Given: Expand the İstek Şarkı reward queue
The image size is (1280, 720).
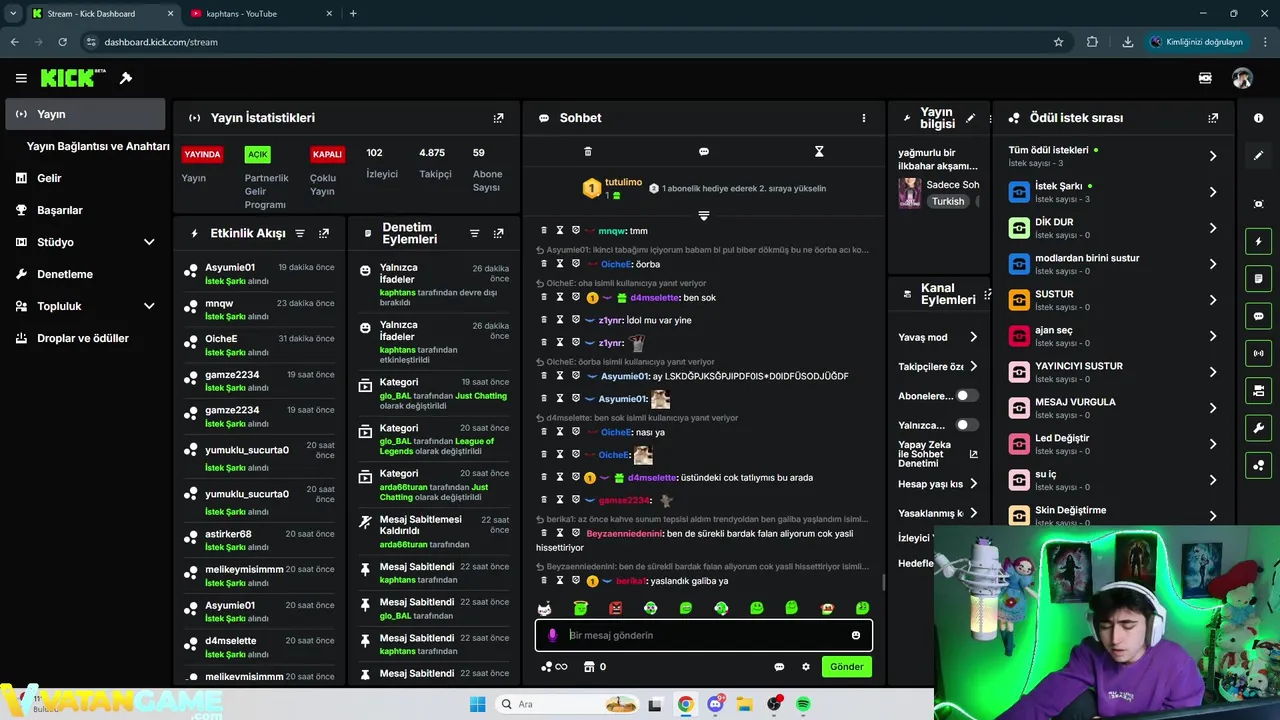Looking at the screenshot, I should tap(1213, 192).
